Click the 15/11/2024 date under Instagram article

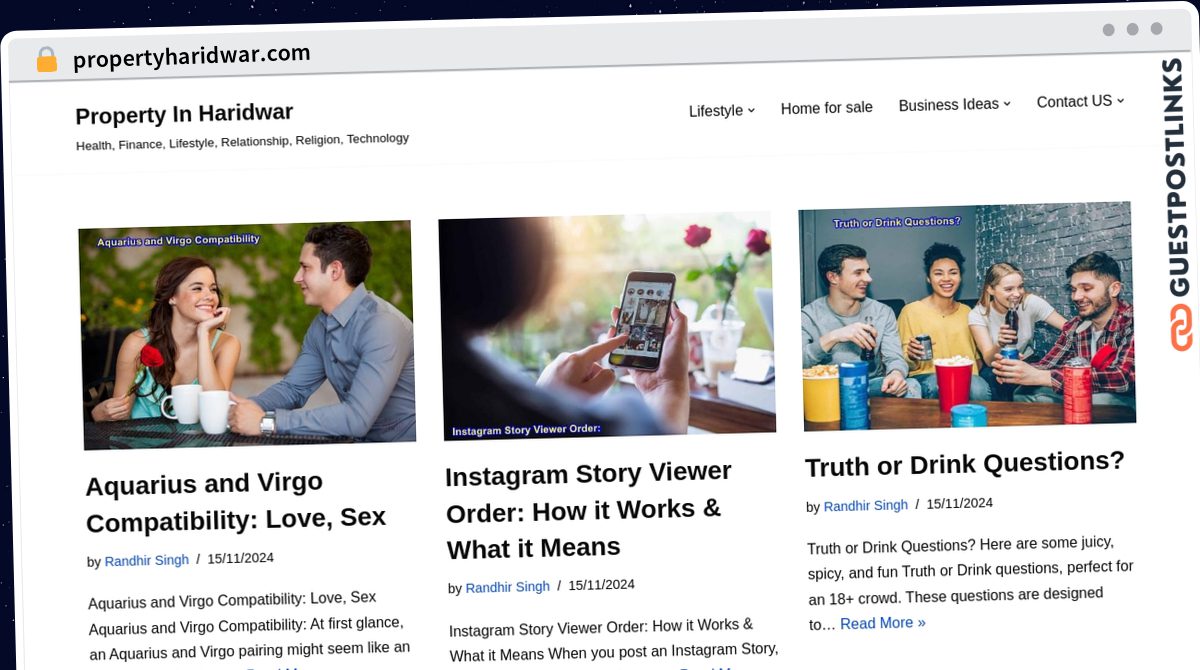601,585
